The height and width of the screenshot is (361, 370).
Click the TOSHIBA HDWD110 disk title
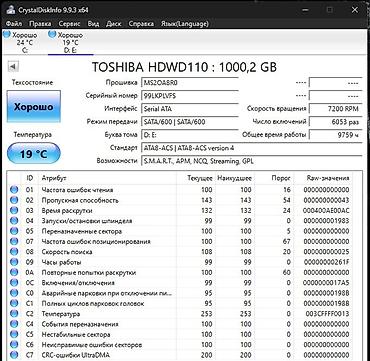[184, 67]
